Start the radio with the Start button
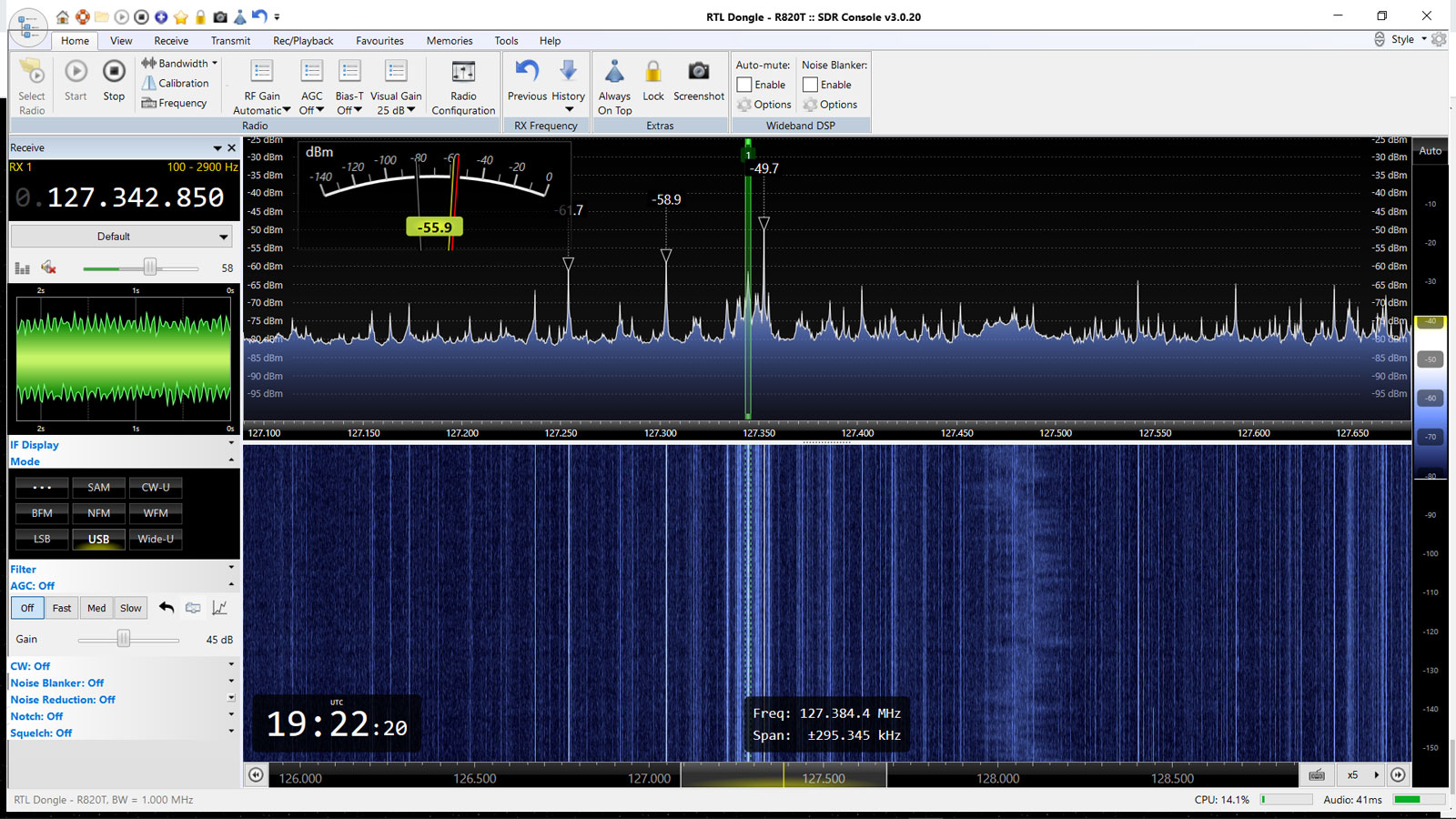1456x819 pixels. [x=76, y=80]
